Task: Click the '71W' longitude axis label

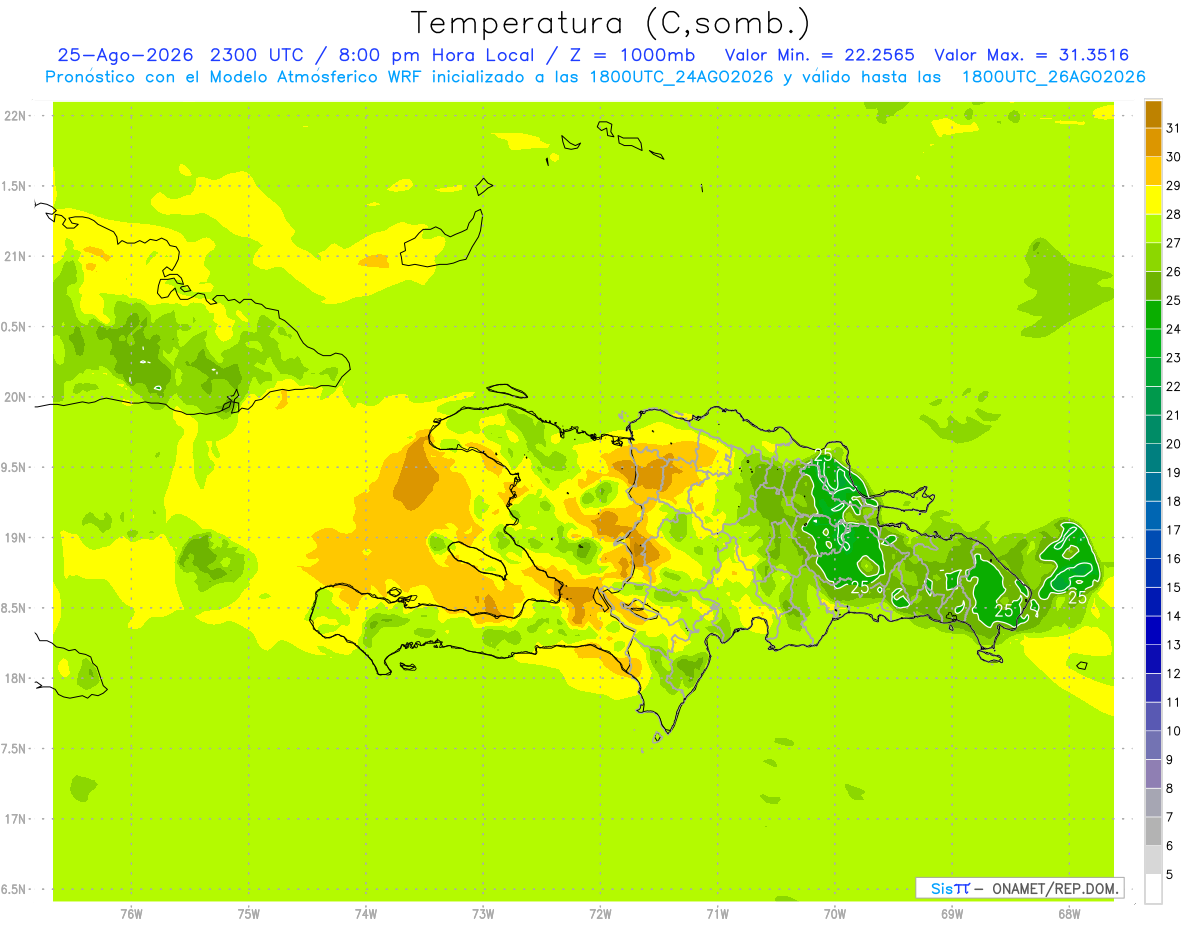Action: click(x=717, y=913)
